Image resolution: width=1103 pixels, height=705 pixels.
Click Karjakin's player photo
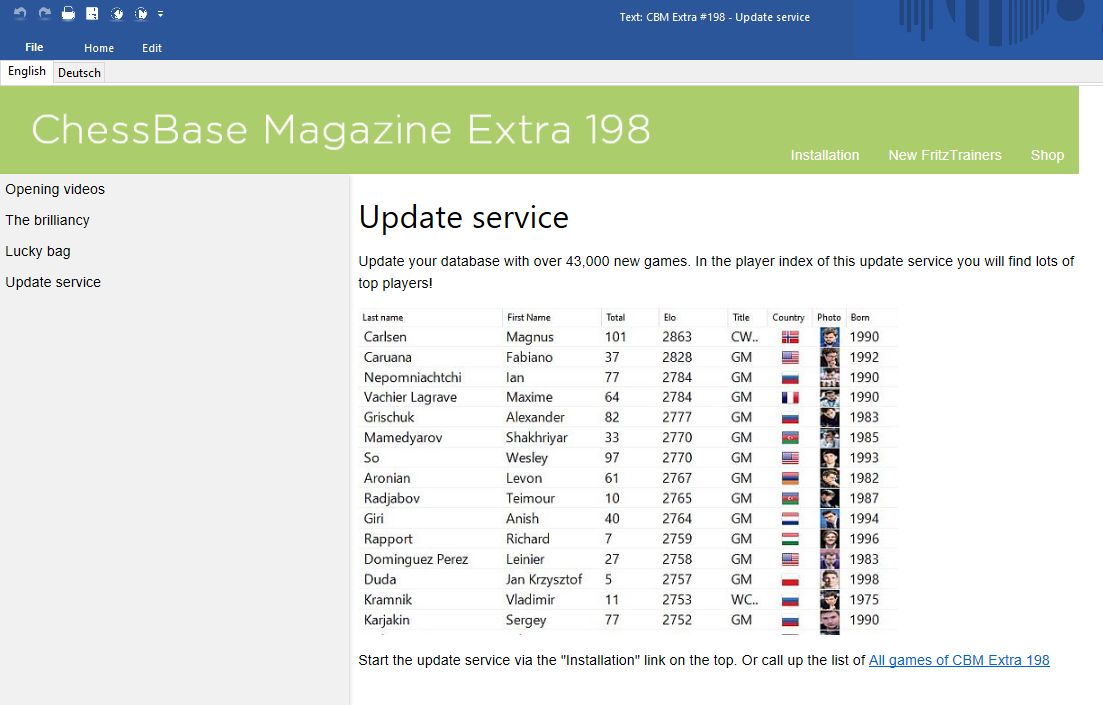[x=829, y=621]
